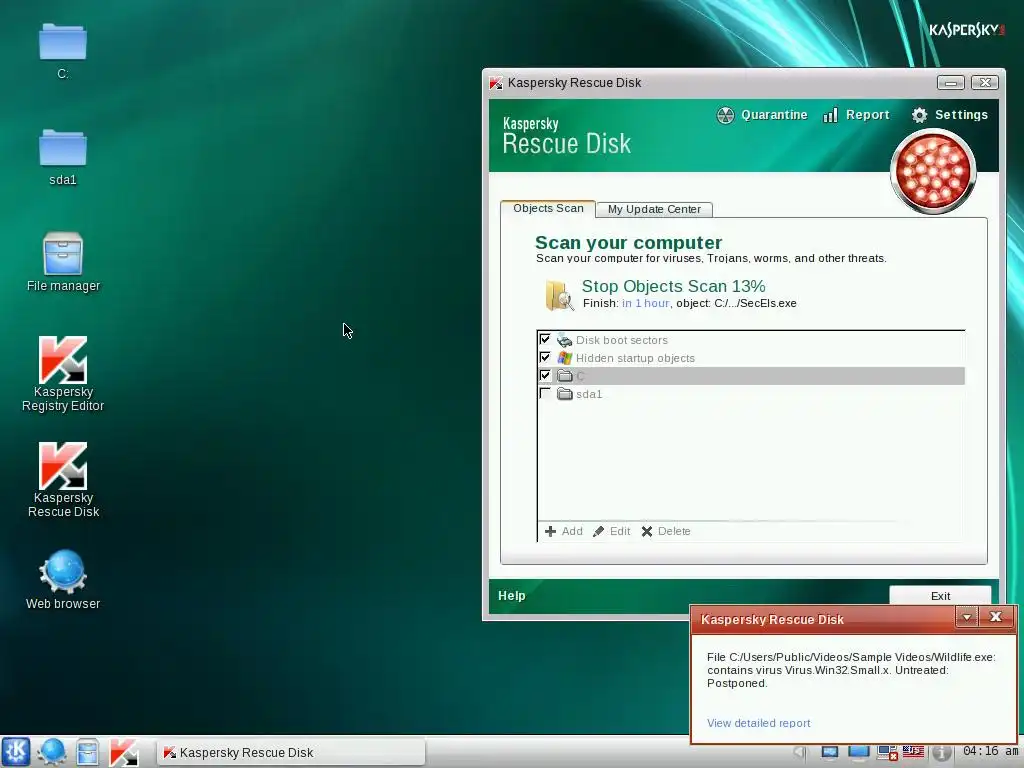Open the Report view
This screenshot has height=768, width=1024.
pyautogui.click(x=856, y=115)
